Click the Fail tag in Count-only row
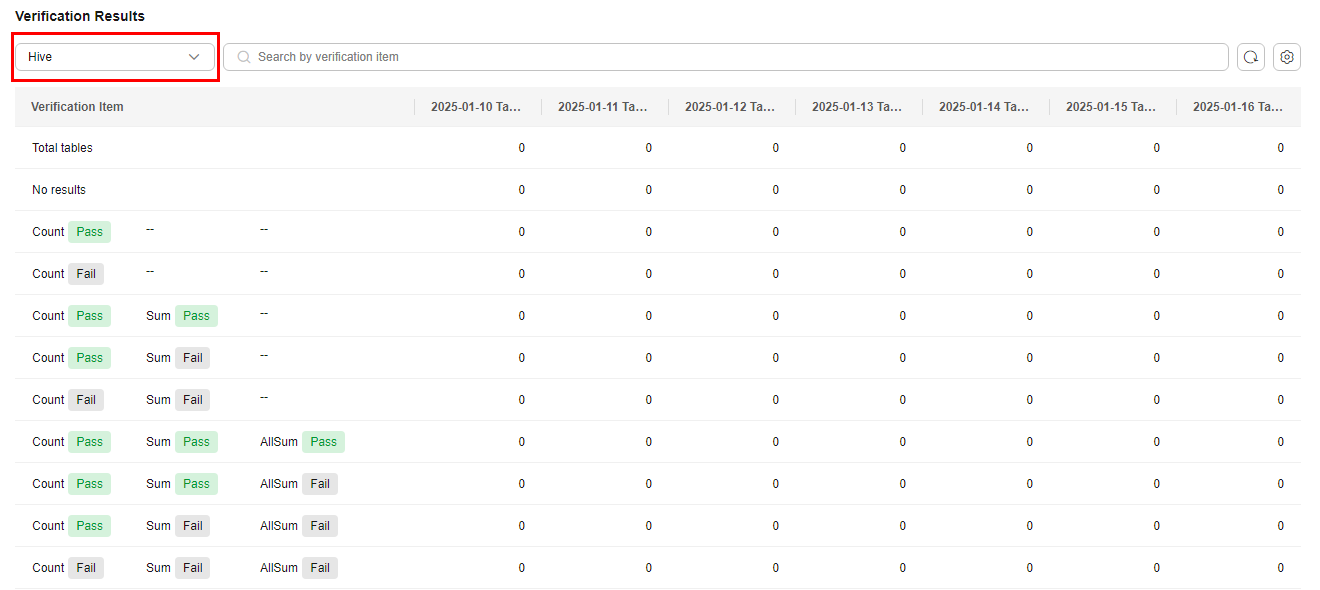This screenshot has width=1320, height=590. pyautogui.click(x=86, y=274)
